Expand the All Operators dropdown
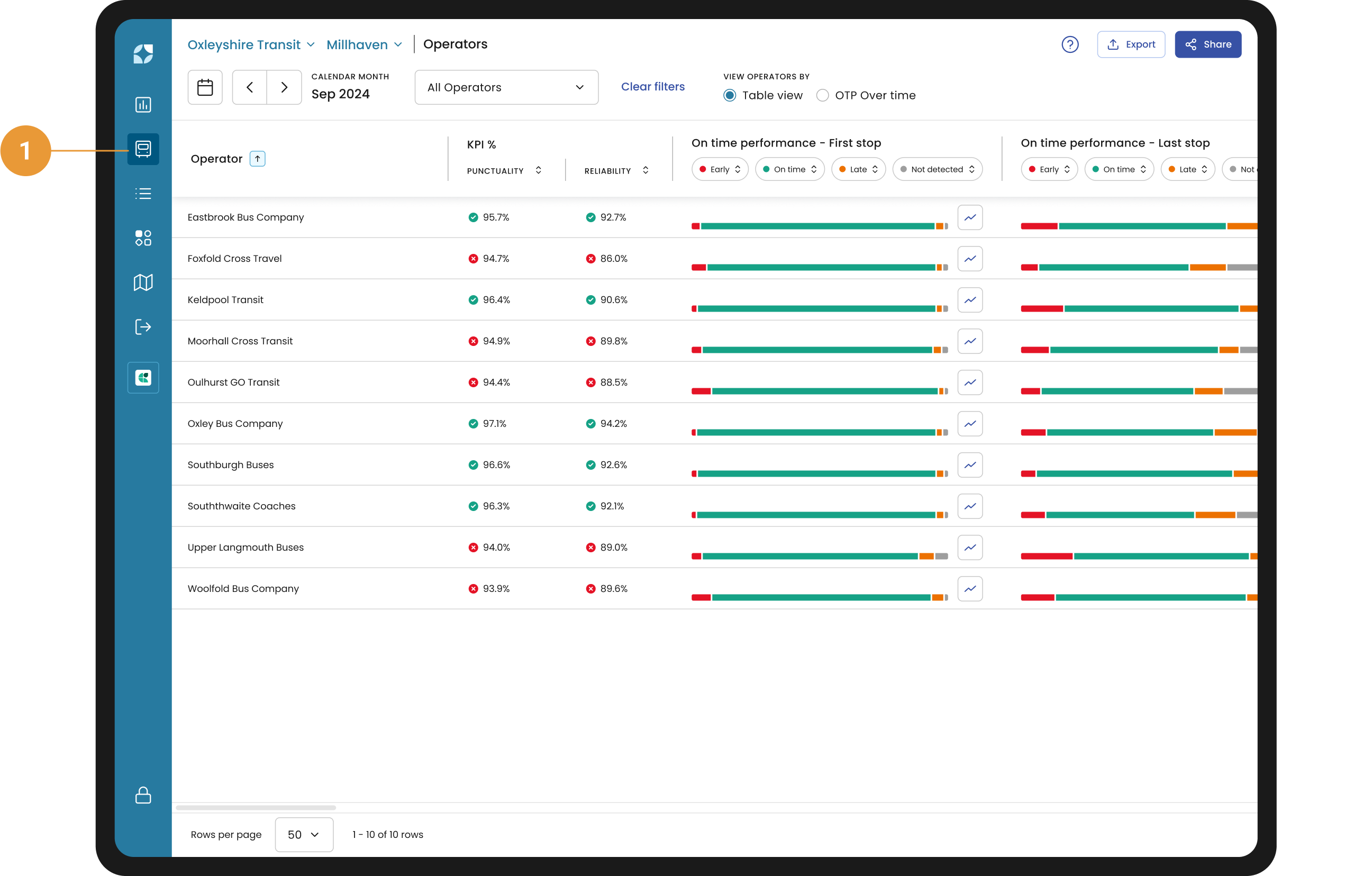This screenshot has width=1372, height=876. coord(506,87)
